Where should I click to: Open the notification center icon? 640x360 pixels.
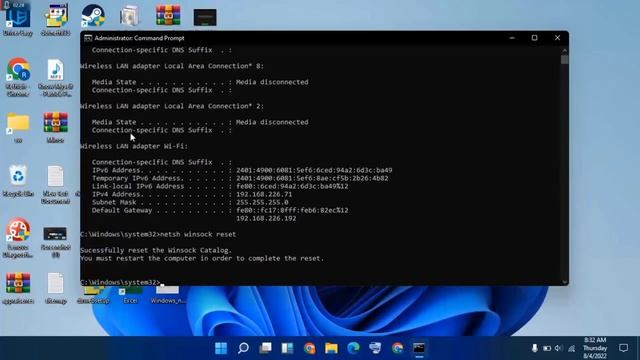[623, 348]
